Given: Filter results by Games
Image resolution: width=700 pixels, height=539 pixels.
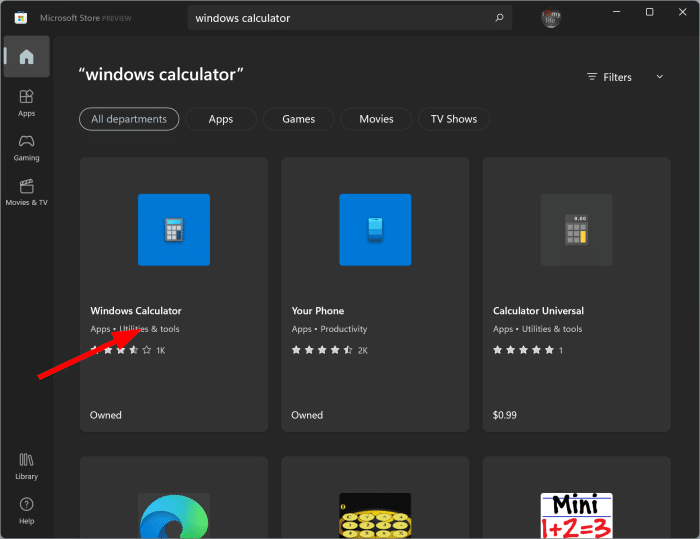Looking at the screenshot, I should [x=298, y=119].
